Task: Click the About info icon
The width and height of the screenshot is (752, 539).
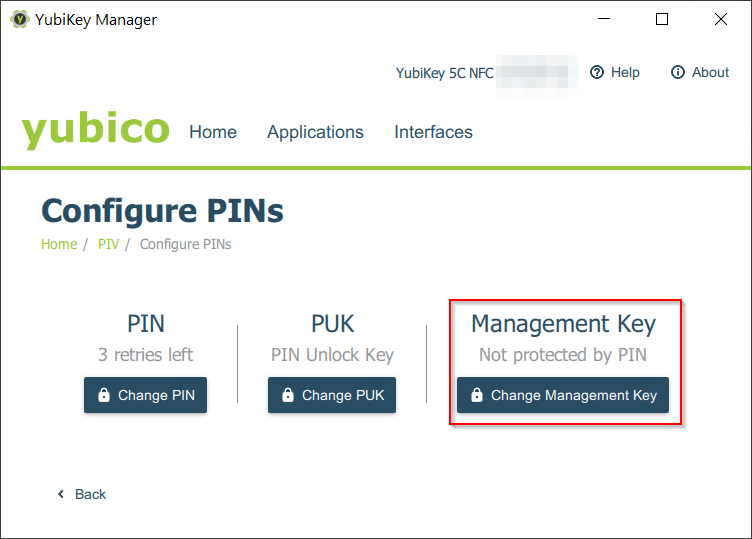Action: (x=678, y=72)
